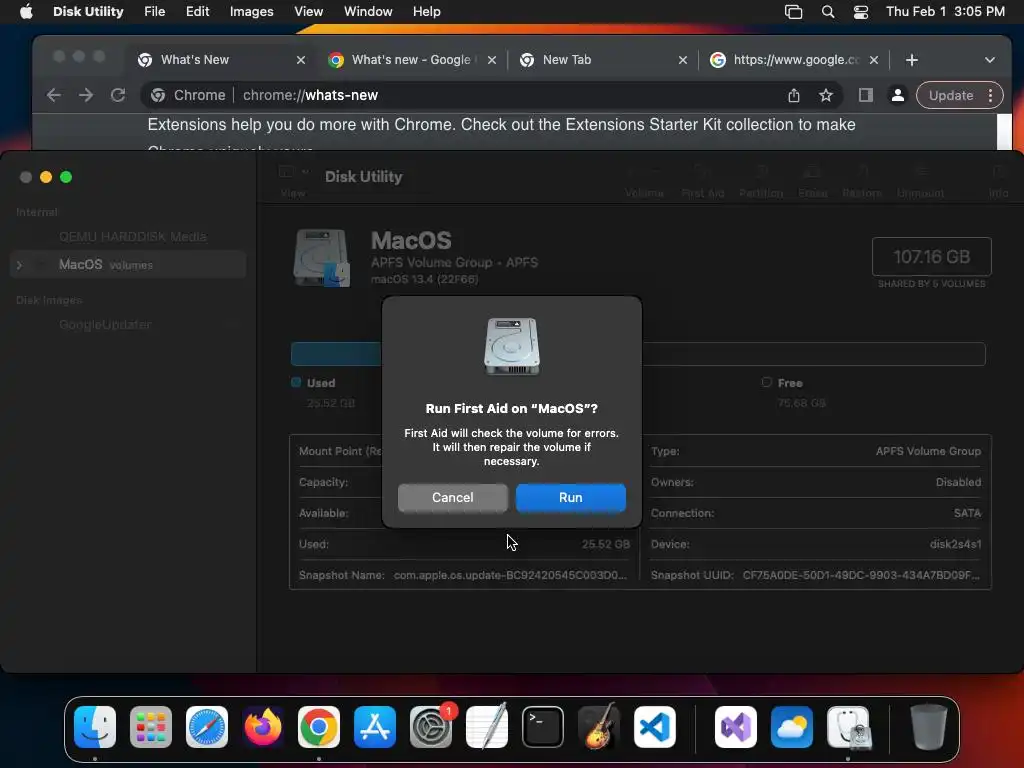Image resolution: width=1024 pixels, height=768 pixels.
Task: Open Firefox from the Dock
Action: point(263,727)
